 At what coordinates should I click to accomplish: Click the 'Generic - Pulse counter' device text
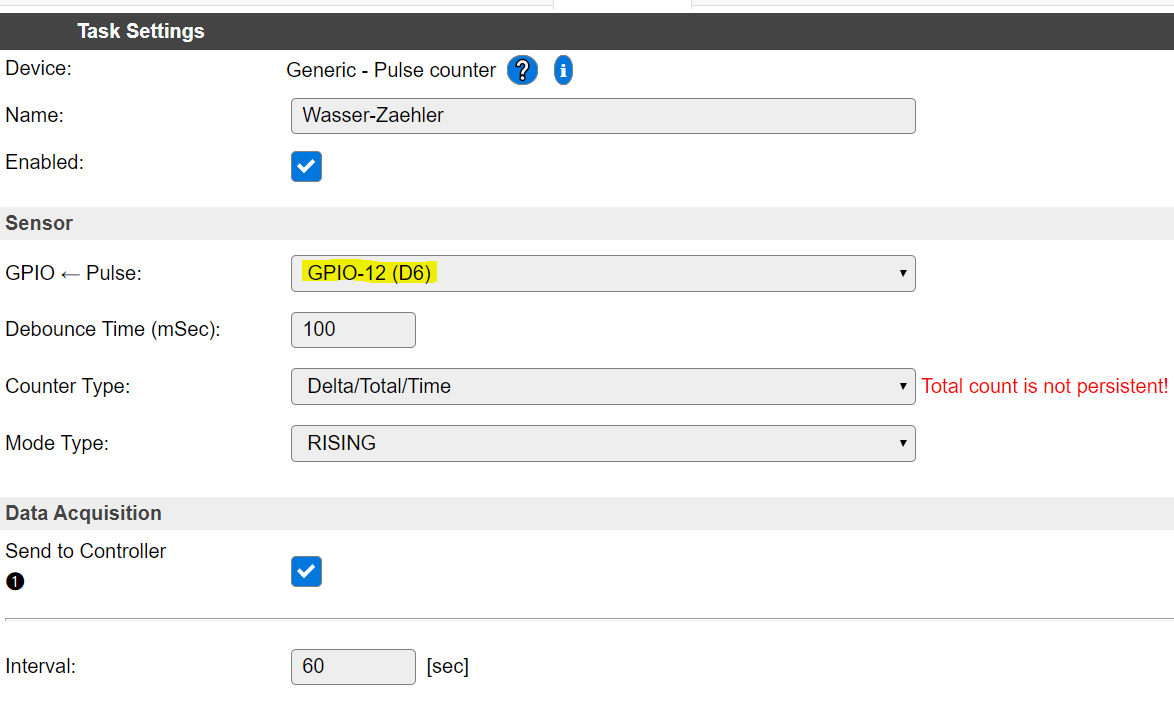pyautogui.click(x=391, y=70)
